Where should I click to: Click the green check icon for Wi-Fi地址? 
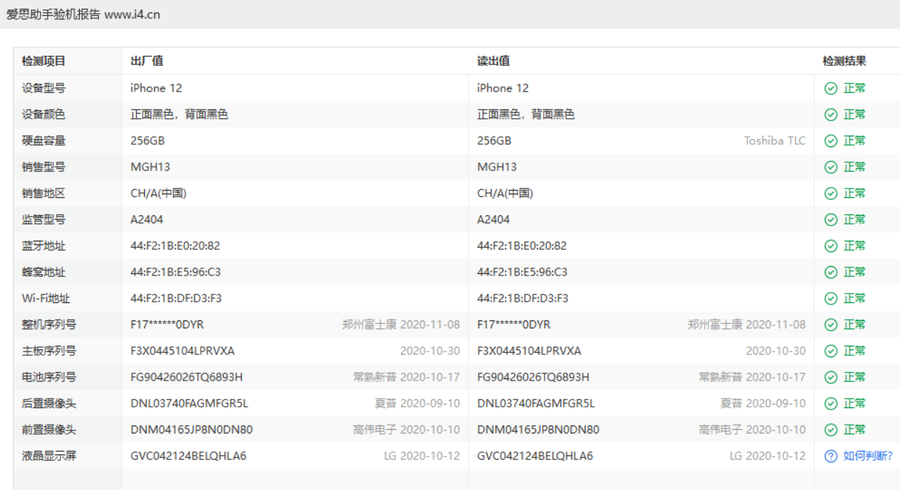click(x=831, y=298)
